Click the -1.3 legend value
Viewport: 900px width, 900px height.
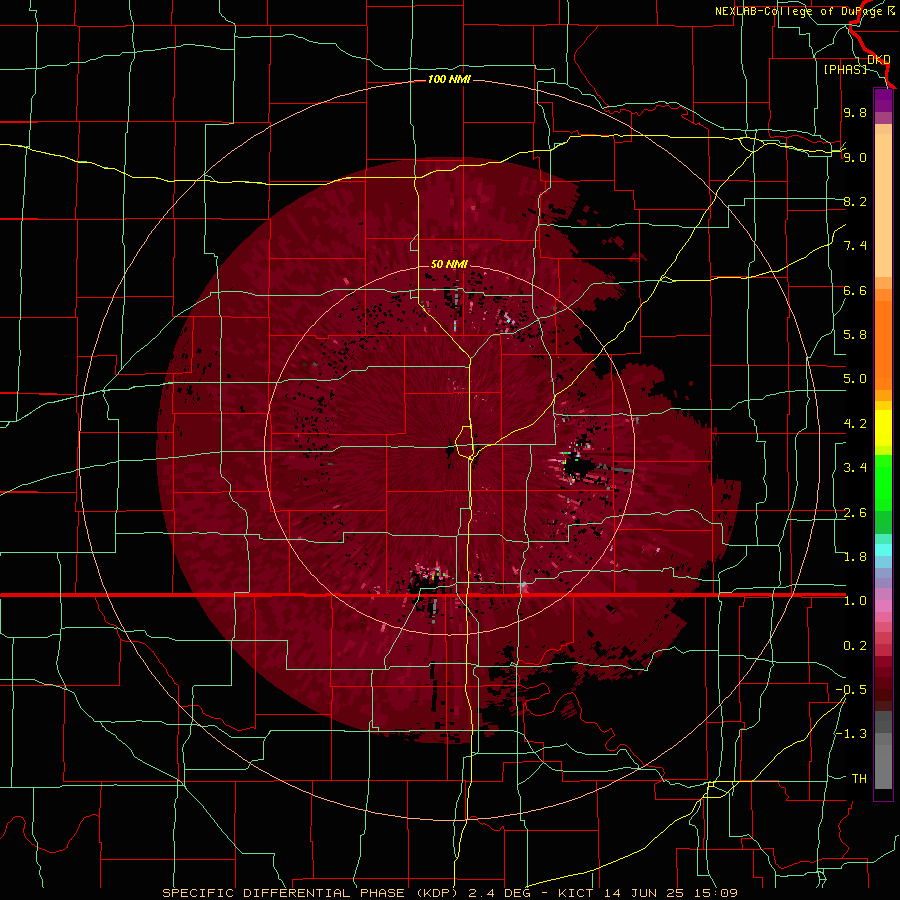(851, 734)
